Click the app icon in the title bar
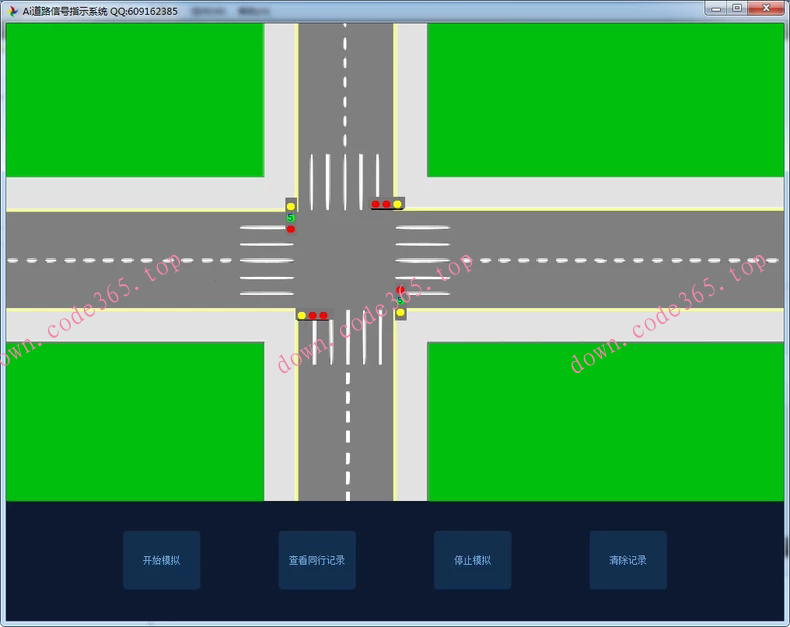Screen dimensions: 790x627 (x=12, y=11)
